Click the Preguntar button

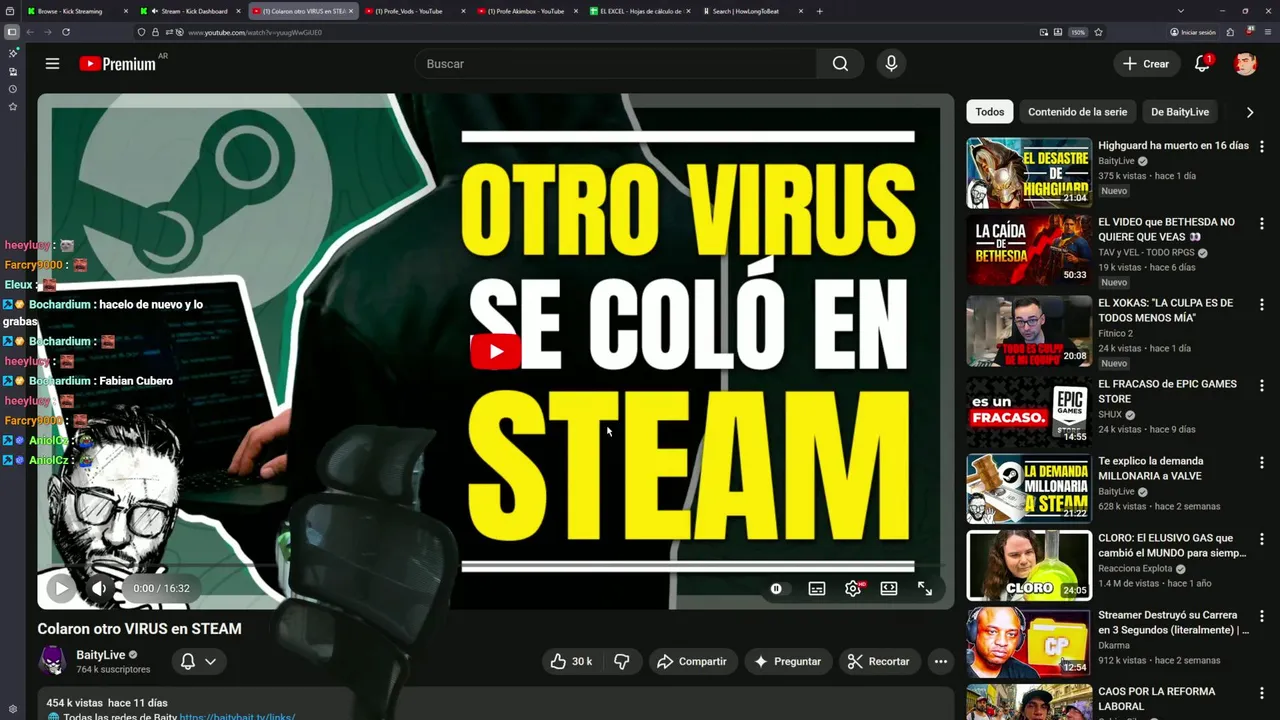pos(788,661)
